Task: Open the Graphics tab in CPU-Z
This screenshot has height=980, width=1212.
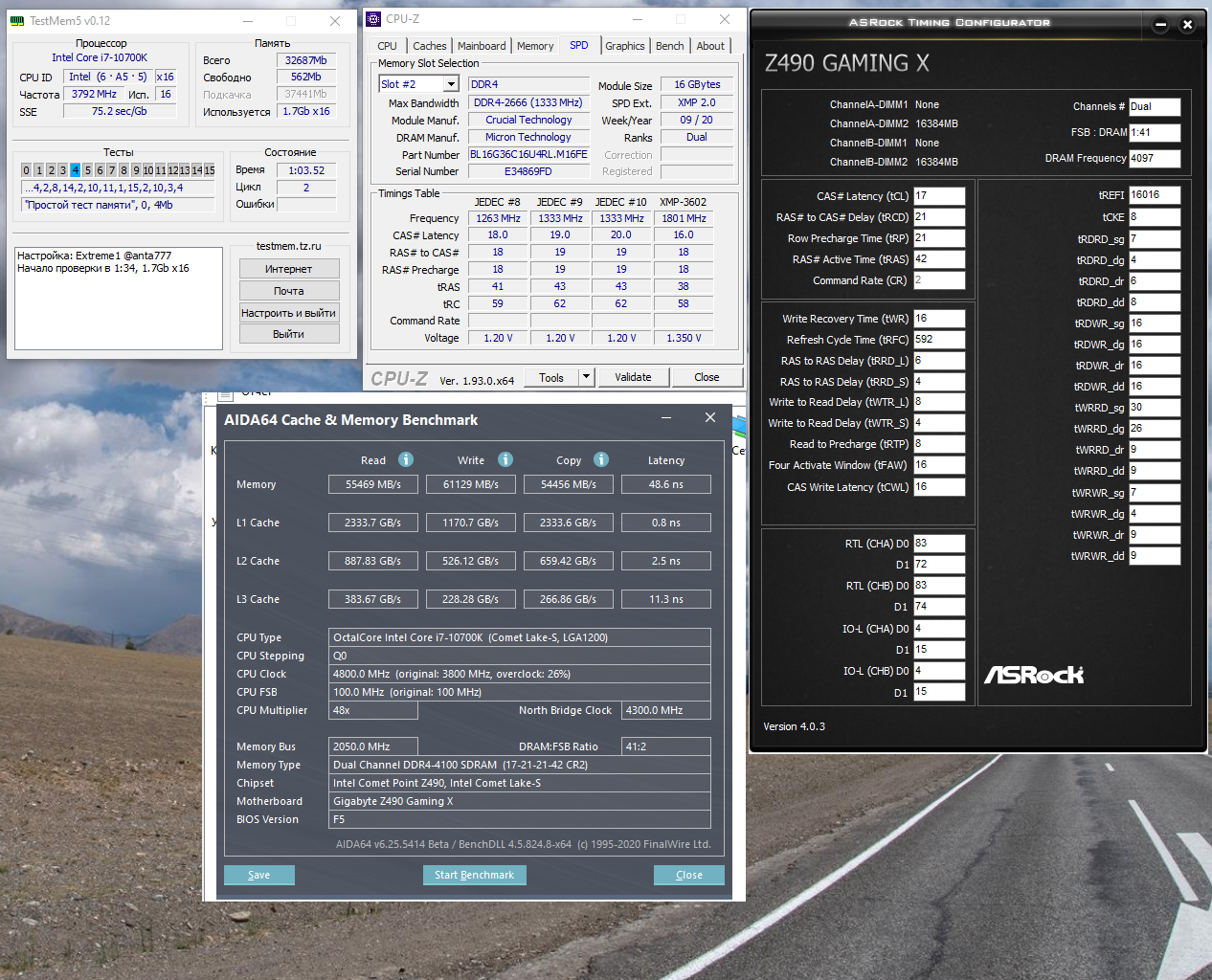Action: 625,46
